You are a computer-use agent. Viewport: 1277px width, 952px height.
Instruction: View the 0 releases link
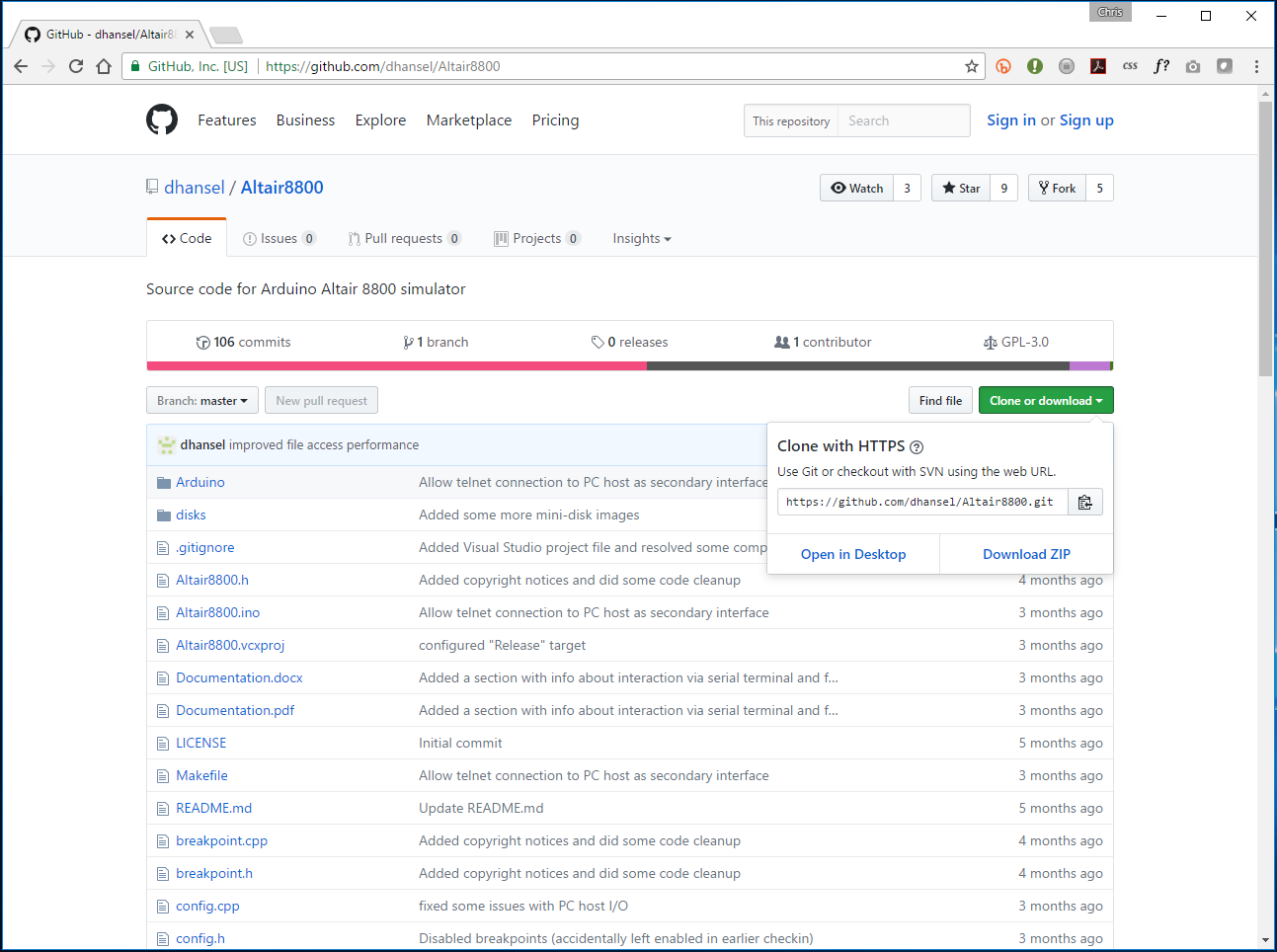pos(629,342)
